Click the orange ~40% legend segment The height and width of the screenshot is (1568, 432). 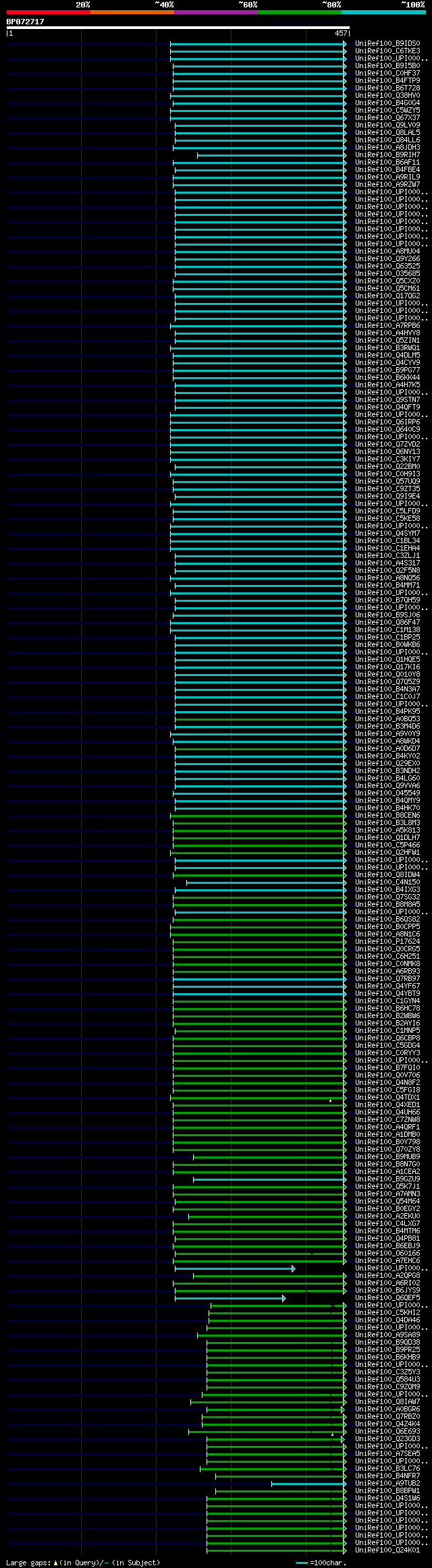[132, 12]
